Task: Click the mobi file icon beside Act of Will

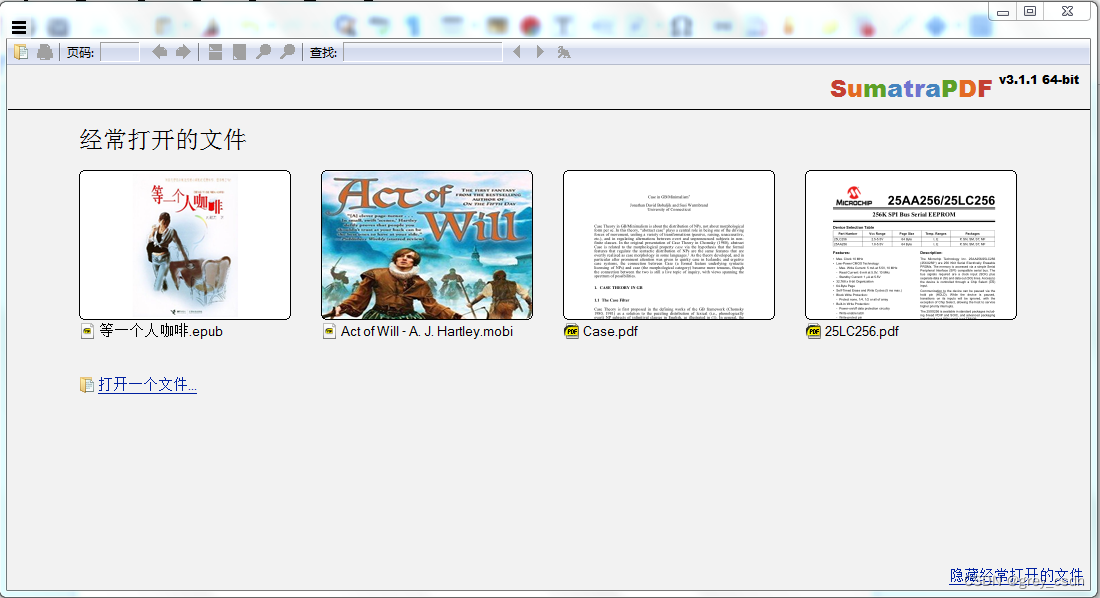Action: point(330,331)
